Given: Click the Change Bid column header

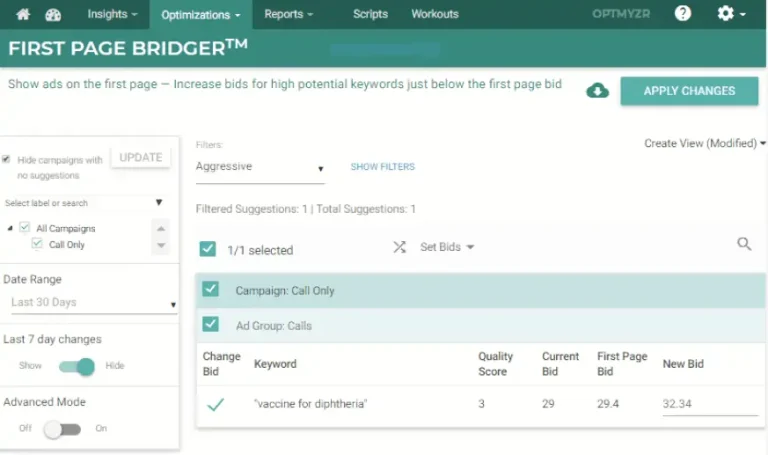Looking at the screenshot, I should click(221, 364).
